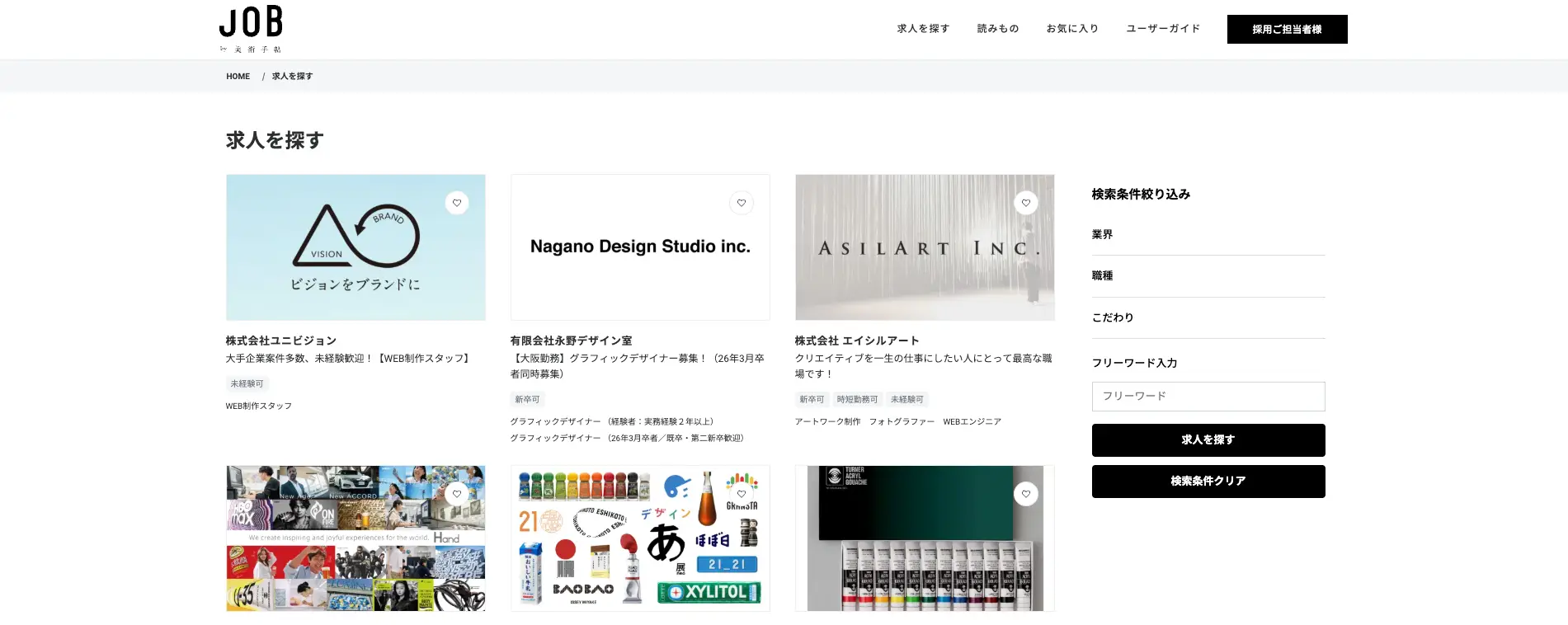Click heart icon on Turner Acryl Gouache card

[1026, 494]
